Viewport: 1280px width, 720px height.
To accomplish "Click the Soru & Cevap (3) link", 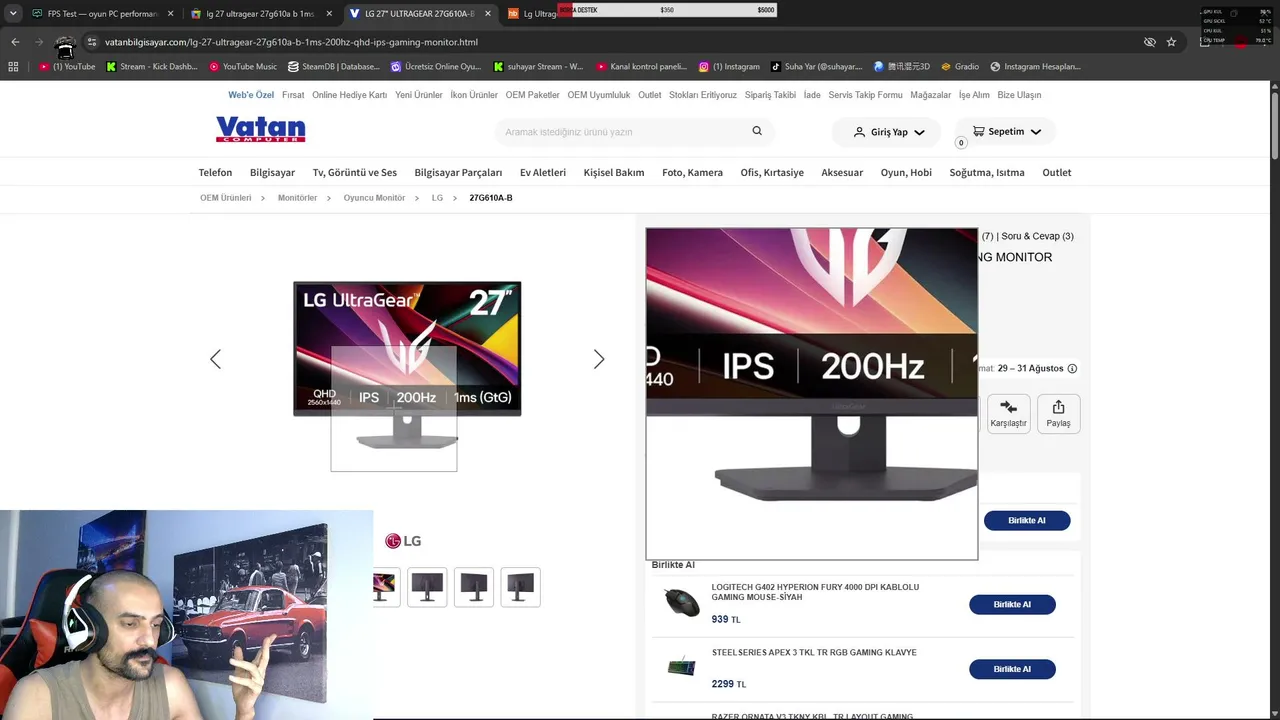I will (1038, 236).
